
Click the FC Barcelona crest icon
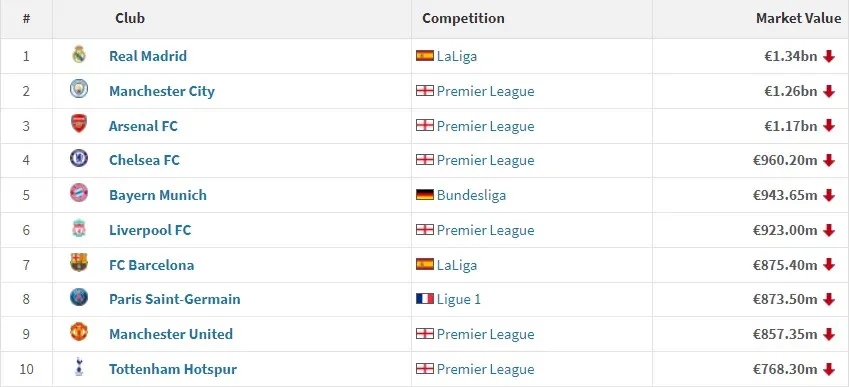pyautogui.click(x=79, y=263)
